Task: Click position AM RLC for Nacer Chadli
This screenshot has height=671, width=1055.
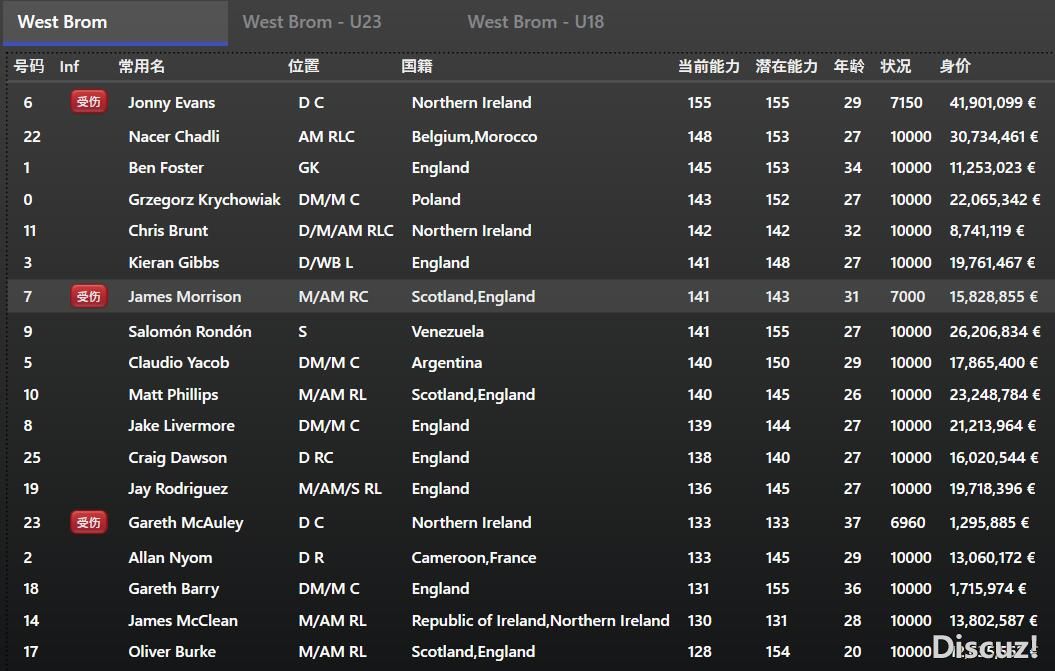Action: pyautogui.click(x=326, y=137)
